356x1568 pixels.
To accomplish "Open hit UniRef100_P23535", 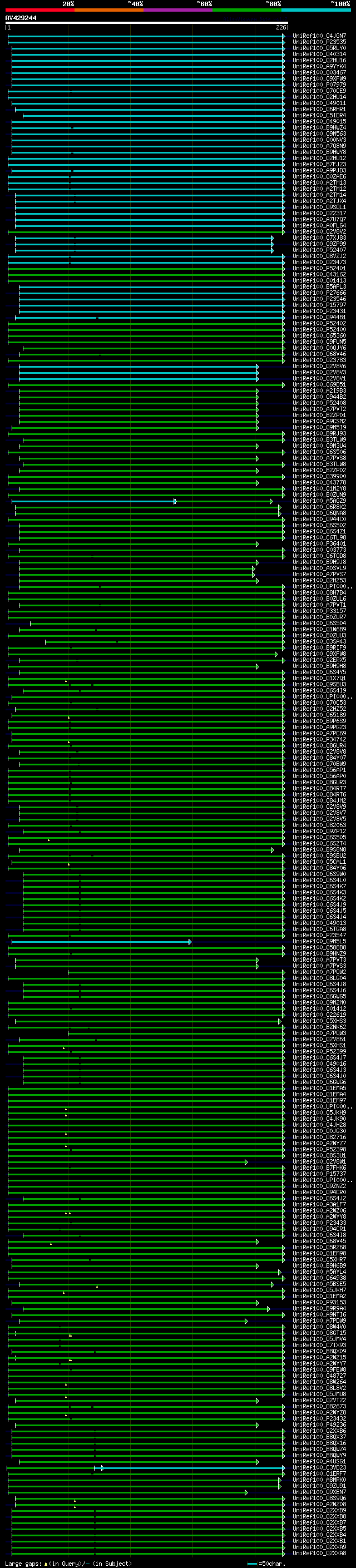I will tap(319, 42).
